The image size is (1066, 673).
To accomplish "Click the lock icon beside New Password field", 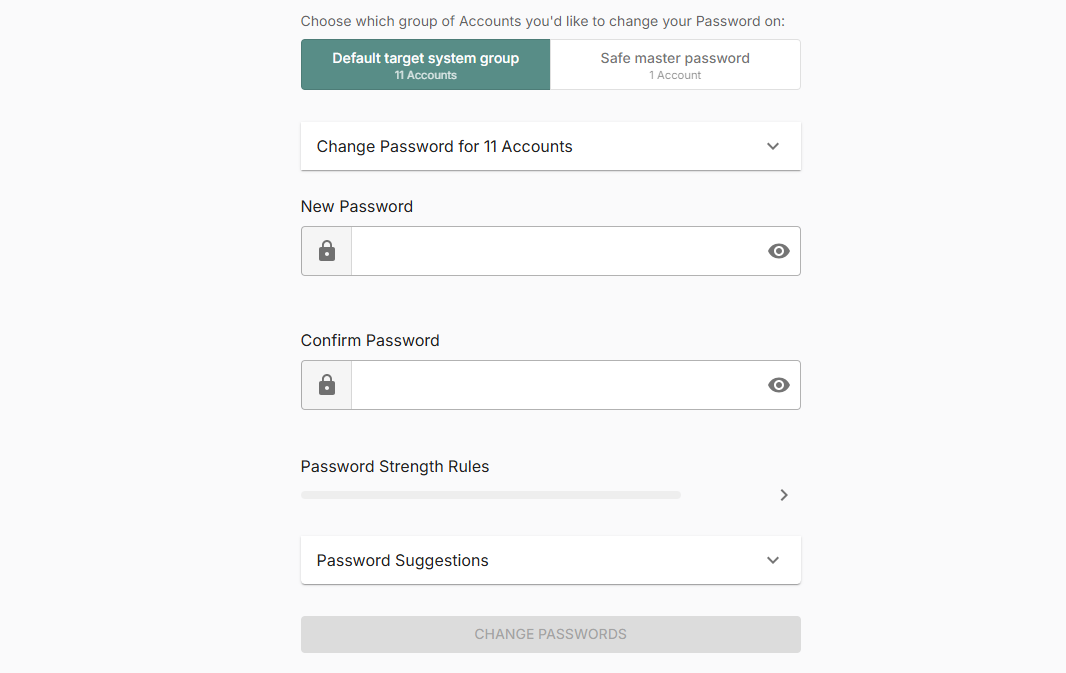I will pyautogui.click(x=326, y=251).
